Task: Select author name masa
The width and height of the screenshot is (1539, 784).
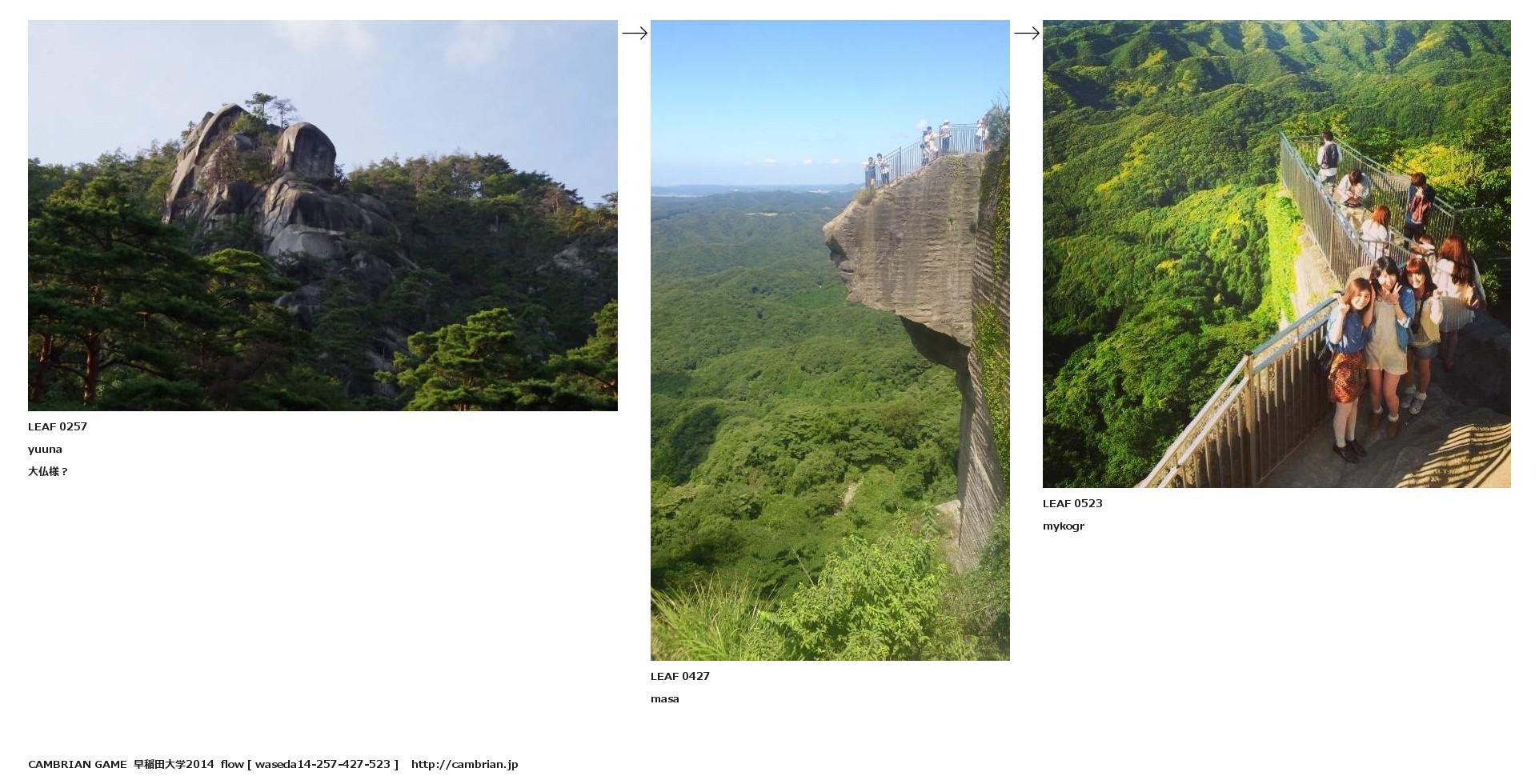Action: (665, 699)
